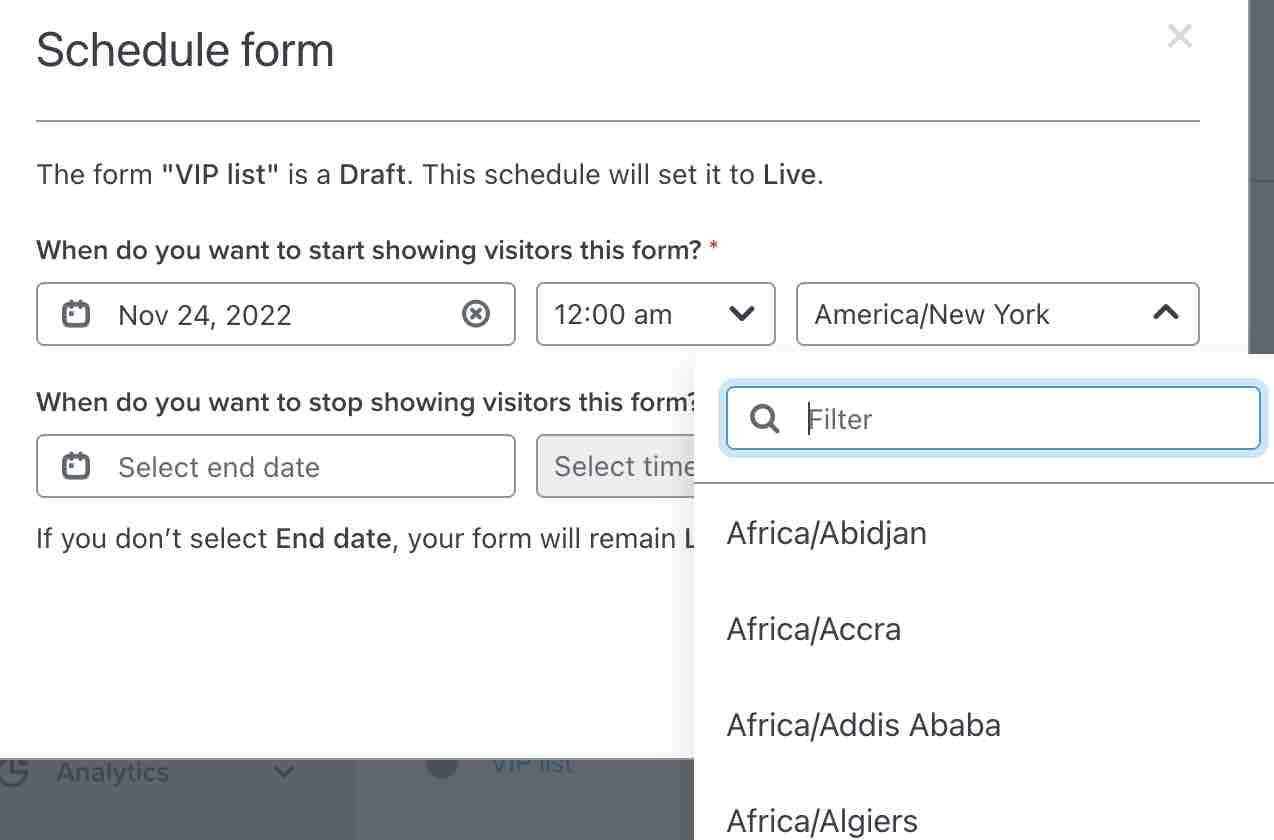
Task: Pick Africa/Addis Ababa as the timezone
Action: pyautogui.click(x=863, y=724)
